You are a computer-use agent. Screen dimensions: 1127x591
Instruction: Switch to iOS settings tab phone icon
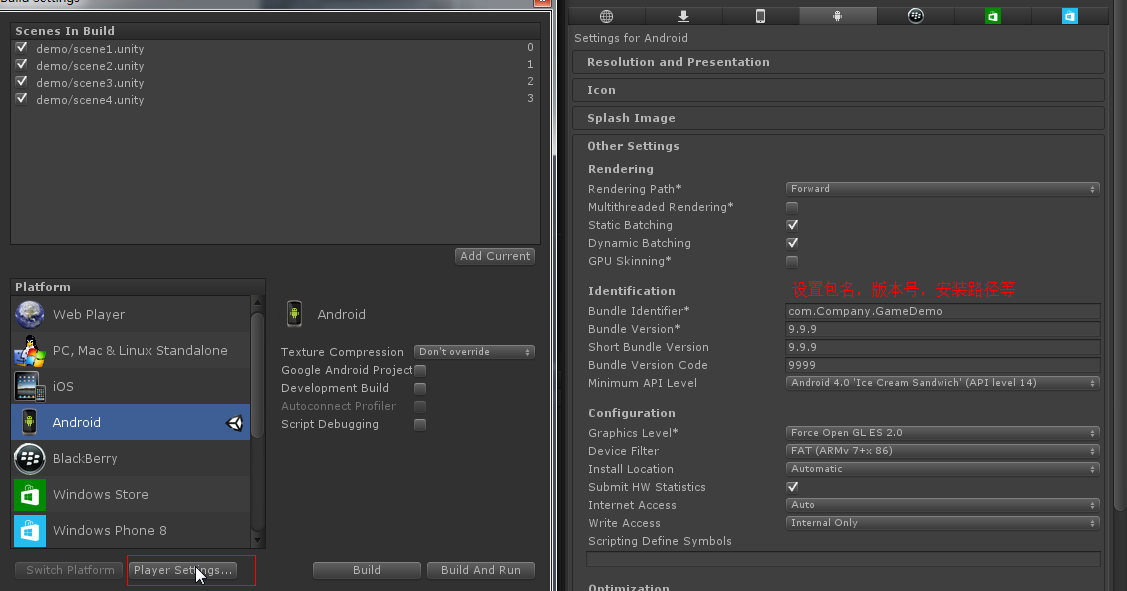[x=760, y=16]
